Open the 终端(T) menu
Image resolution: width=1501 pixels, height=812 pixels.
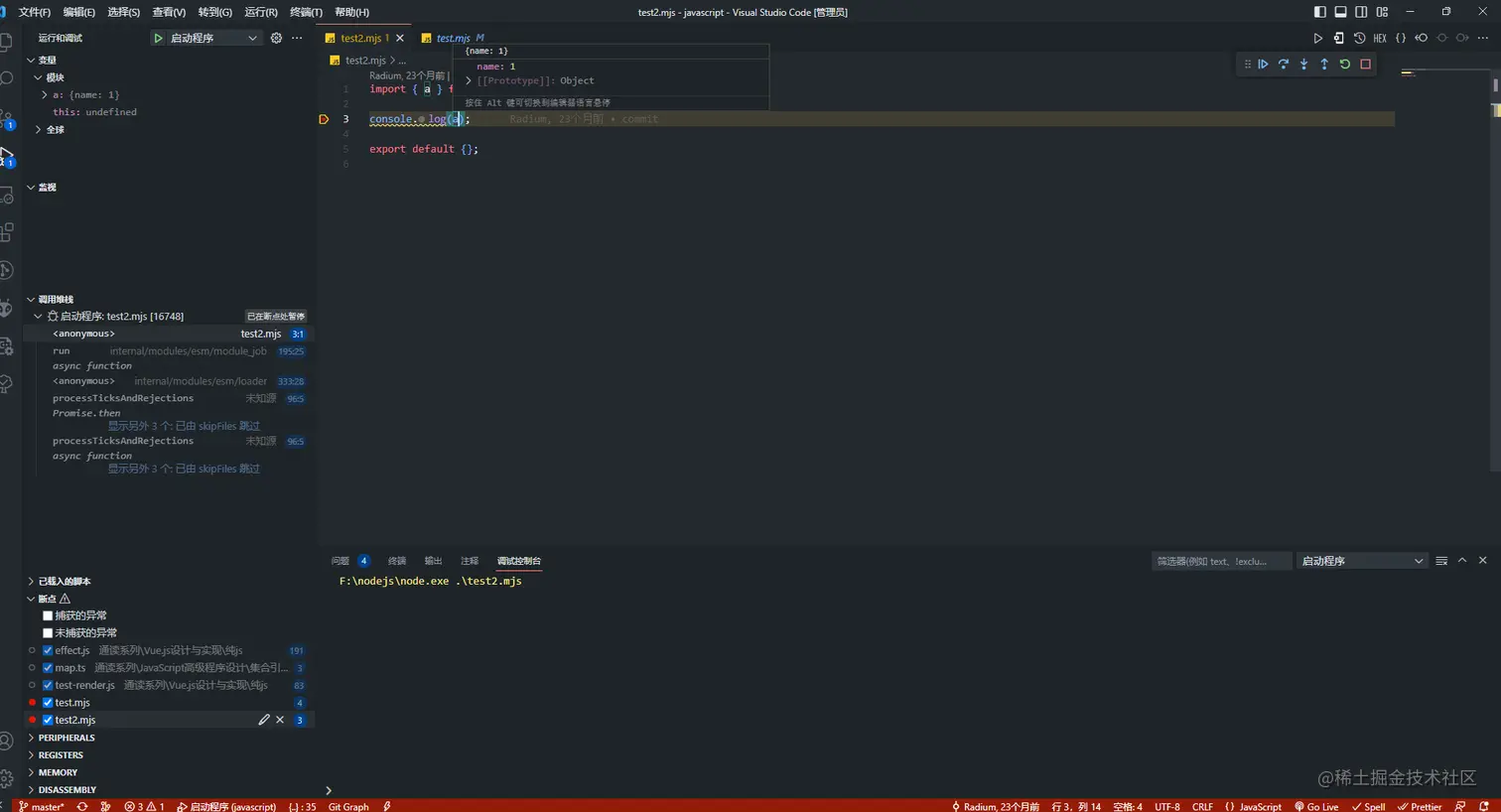point(306,12)
